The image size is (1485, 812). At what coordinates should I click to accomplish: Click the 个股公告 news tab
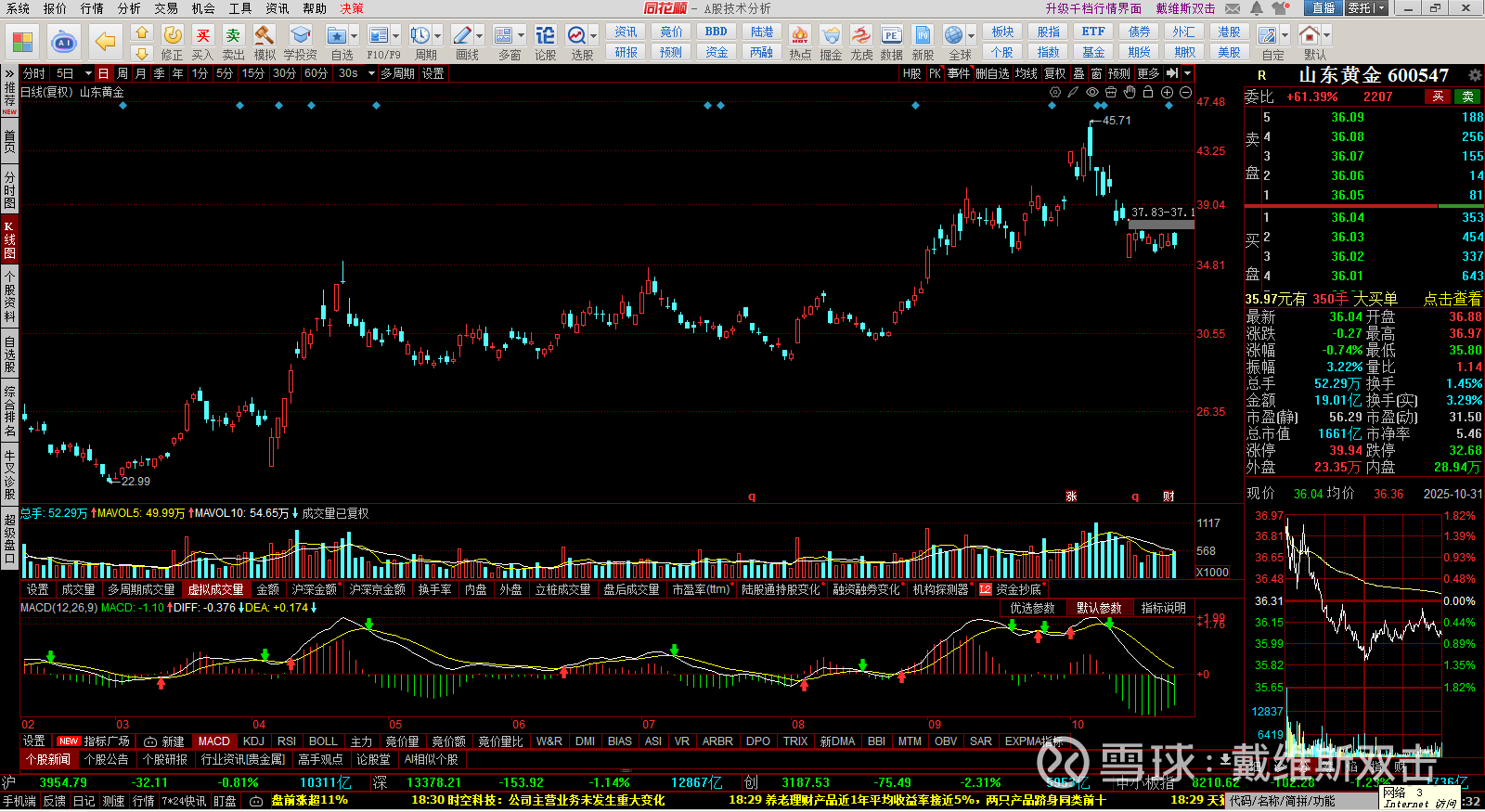(109, 759)
